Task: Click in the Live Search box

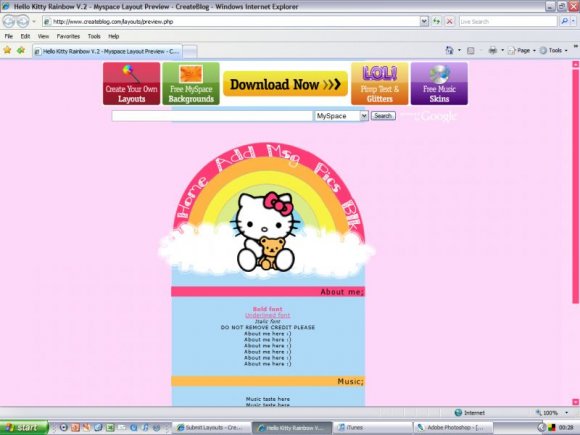Action: pyautogui.click(x=508, y=21)
